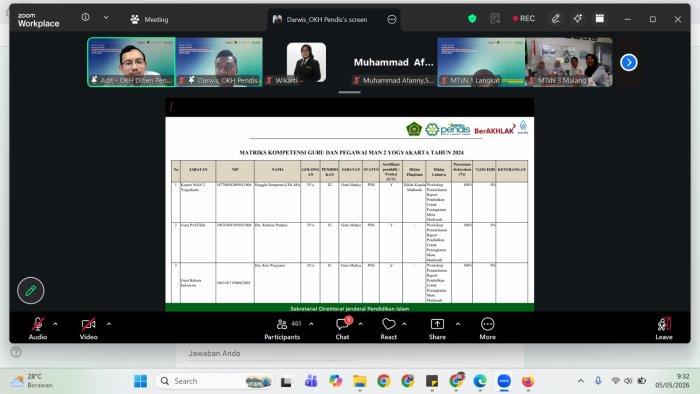
Task: Click the microphone tray icon
Action: point(598,381)
